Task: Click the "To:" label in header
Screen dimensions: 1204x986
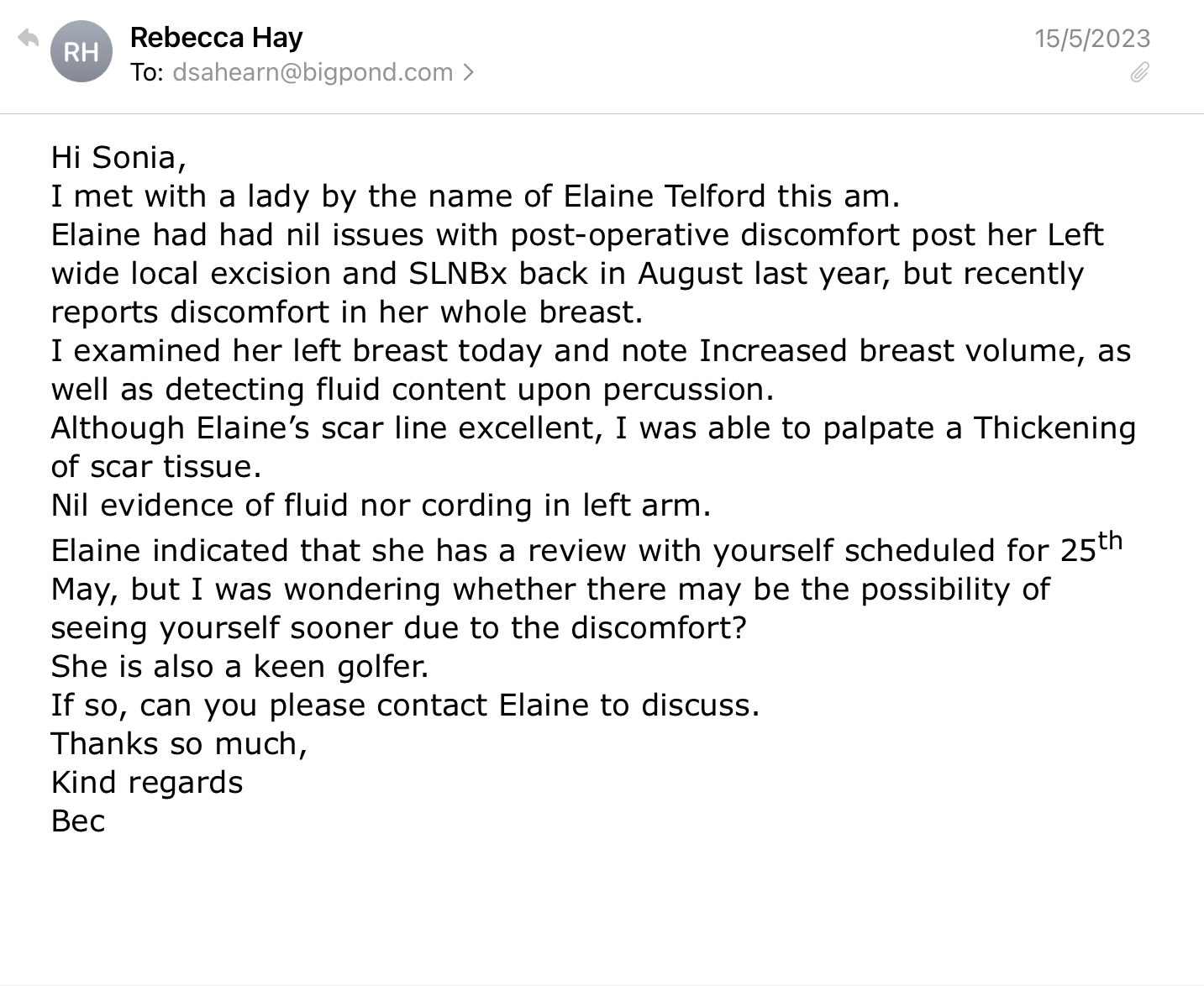Action: pyautogui.click(x=147, y=72)
